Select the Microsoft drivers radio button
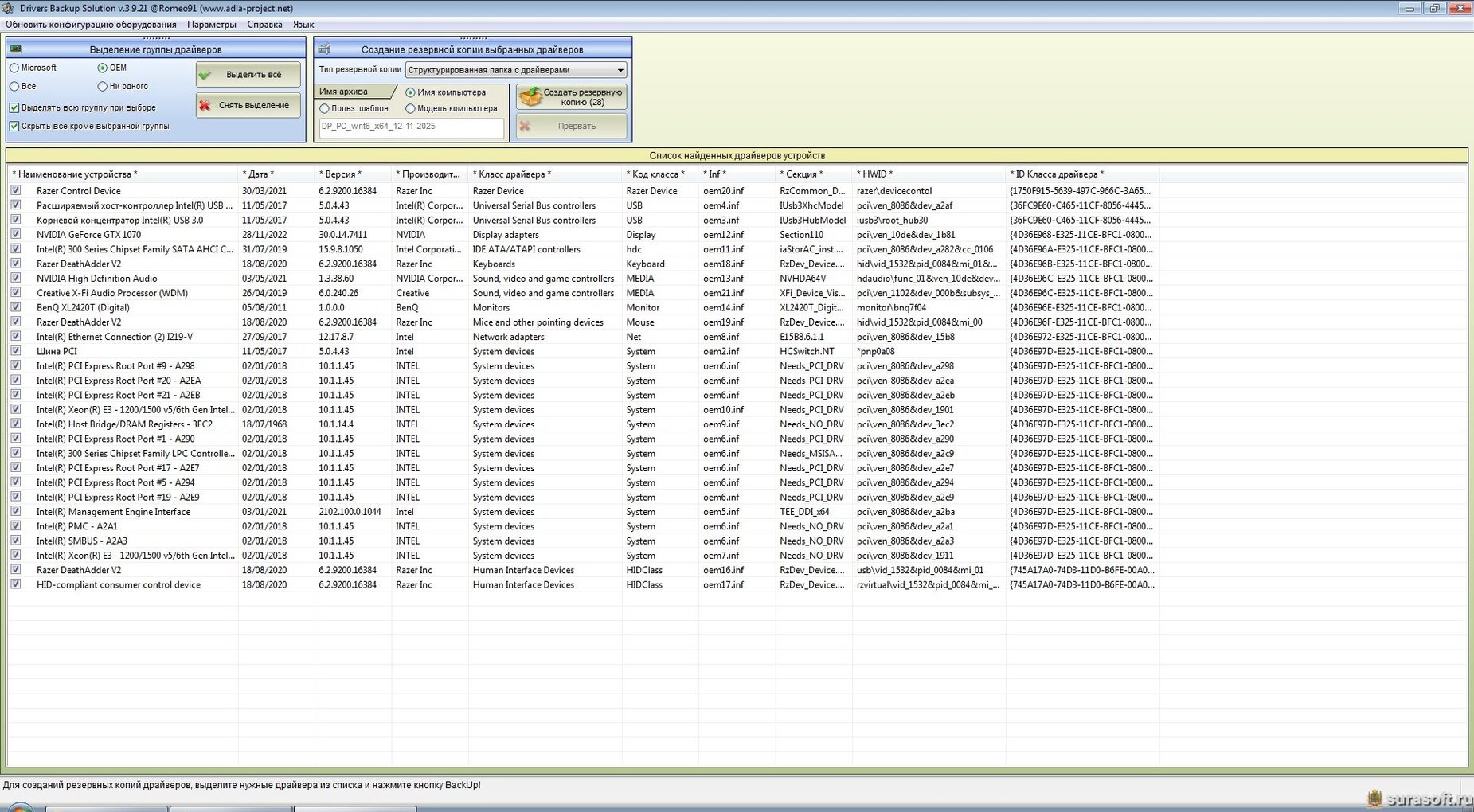Image resolution: width=1474 pixels, height=812 pixels. 14,68
